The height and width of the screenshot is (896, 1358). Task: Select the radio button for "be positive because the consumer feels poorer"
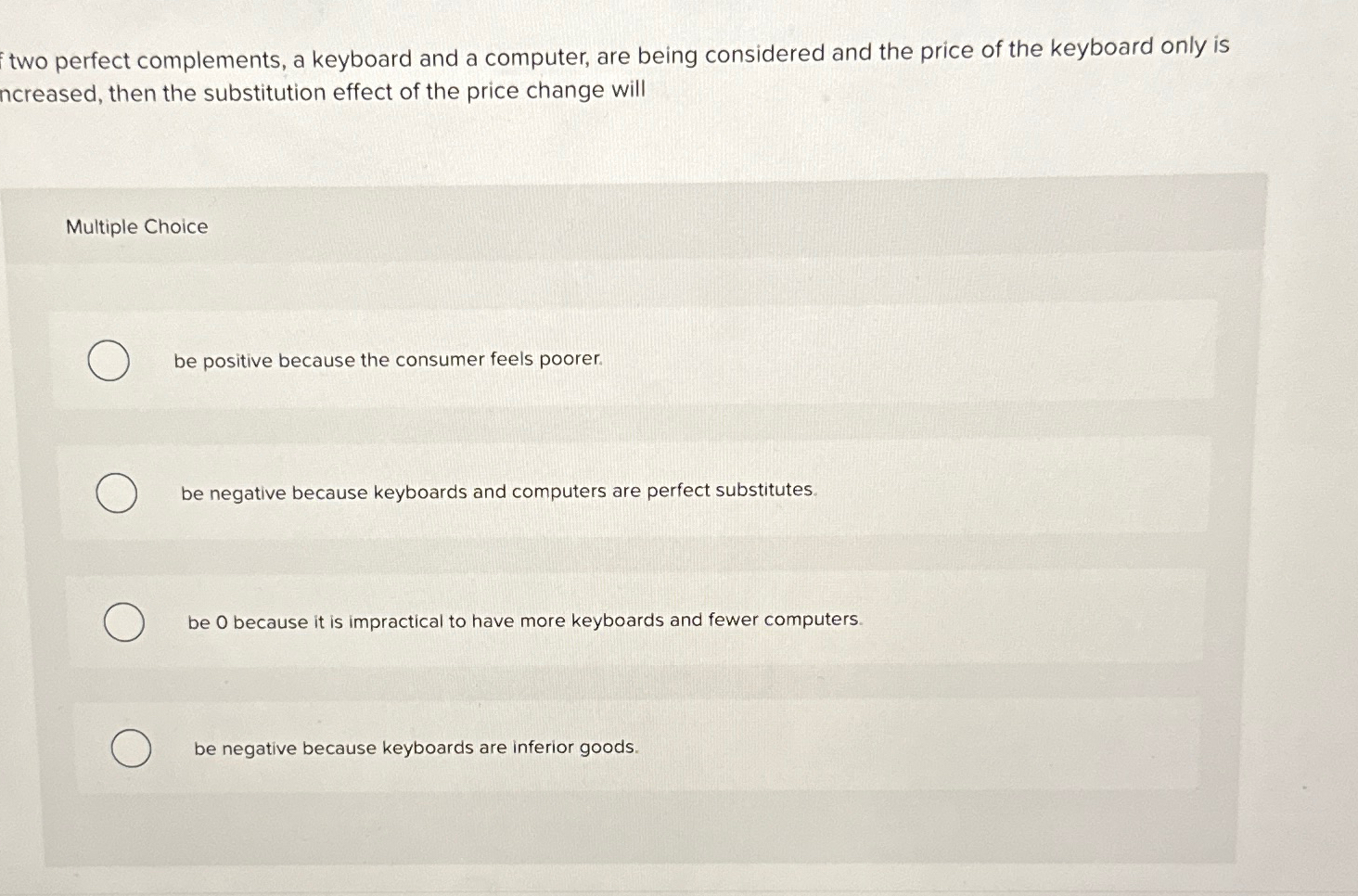(x=109, y=362)
